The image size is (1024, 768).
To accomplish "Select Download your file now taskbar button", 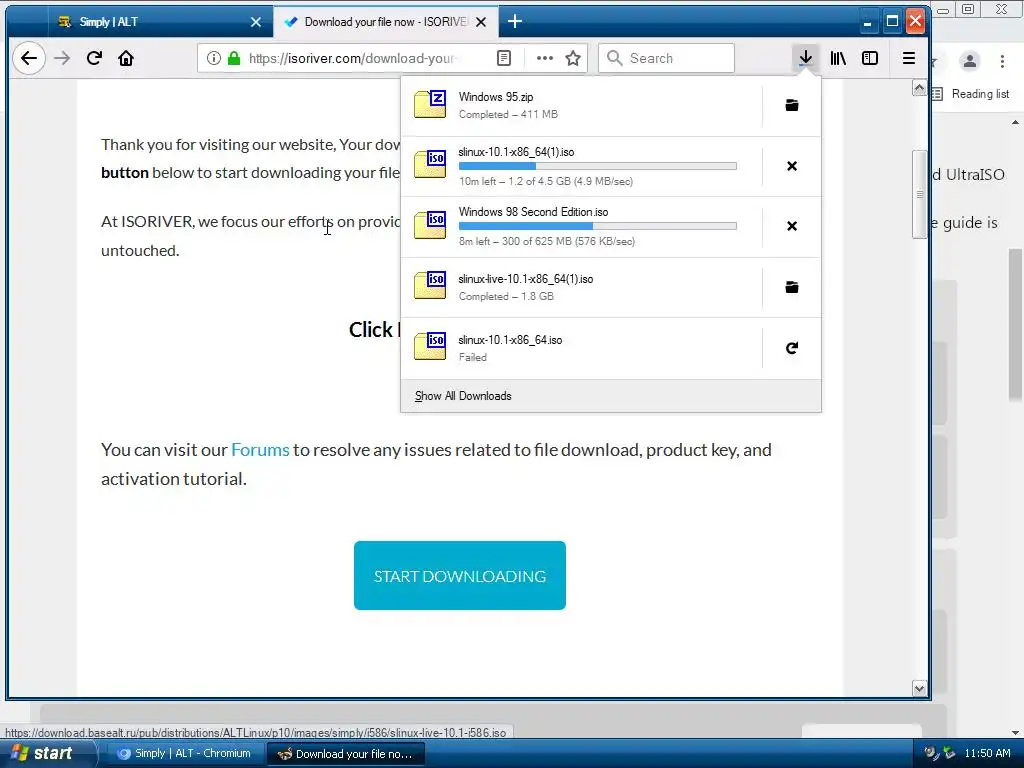I will pyautogui.click(x=346, y=754).
